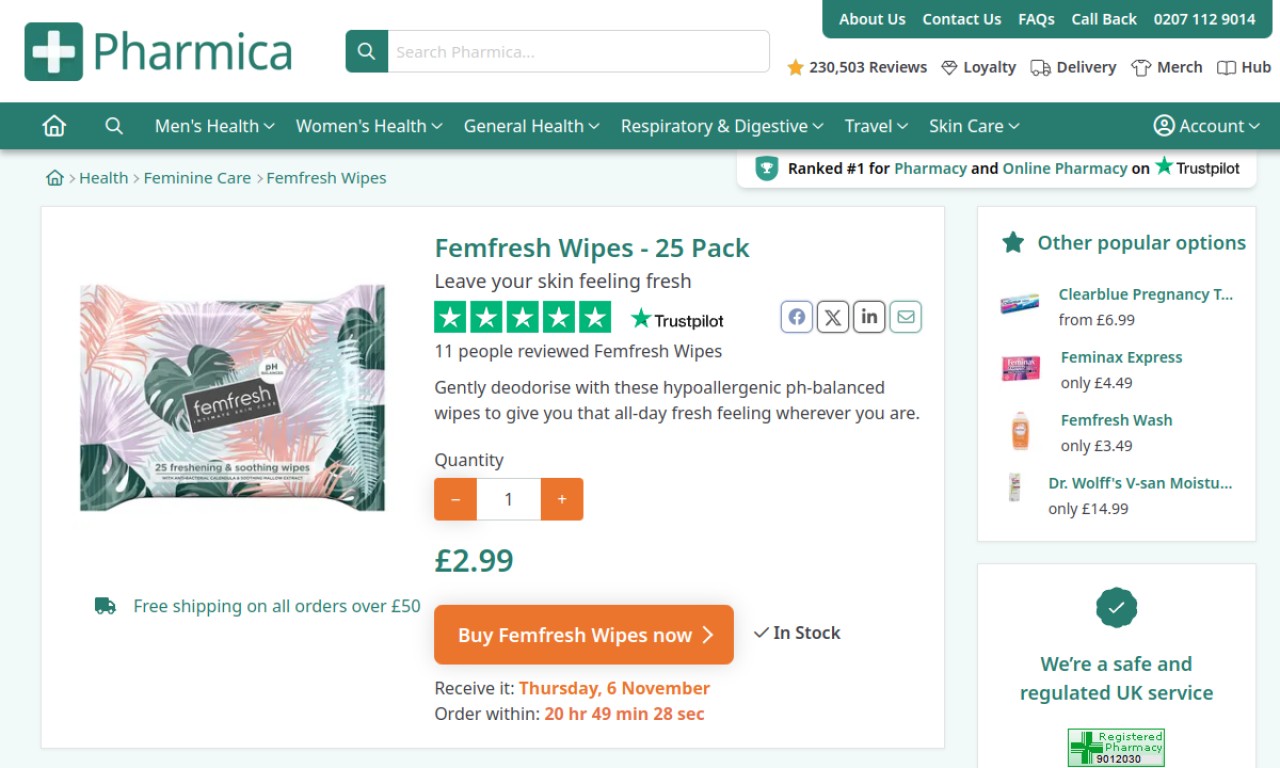Click Buy Femfresh Wipes now button

pyautogui.click(x=584, y=635)
